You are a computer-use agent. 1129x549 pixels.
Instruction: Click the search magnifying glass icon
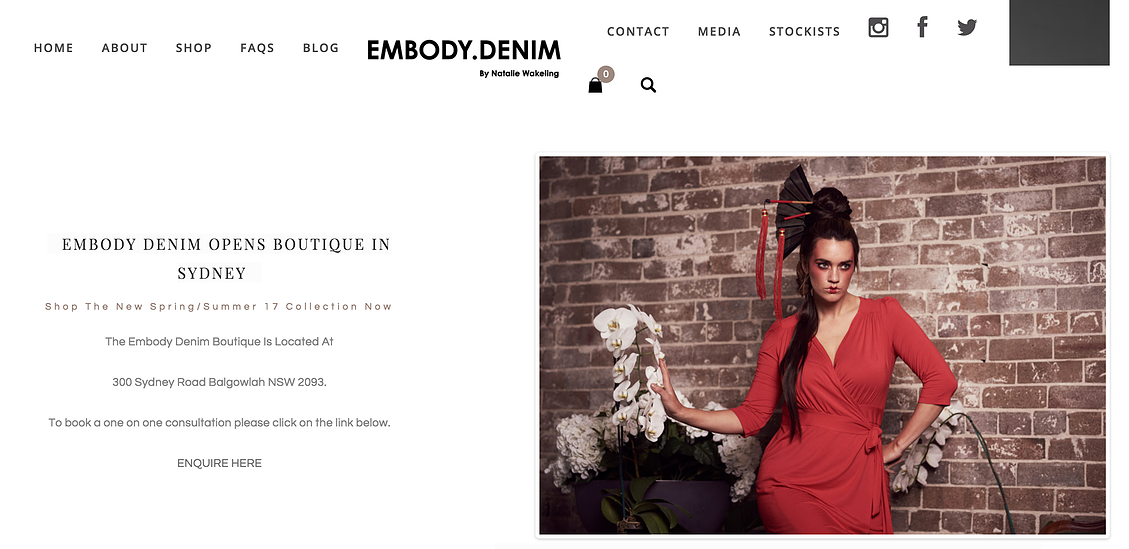[x=648, y=85]
